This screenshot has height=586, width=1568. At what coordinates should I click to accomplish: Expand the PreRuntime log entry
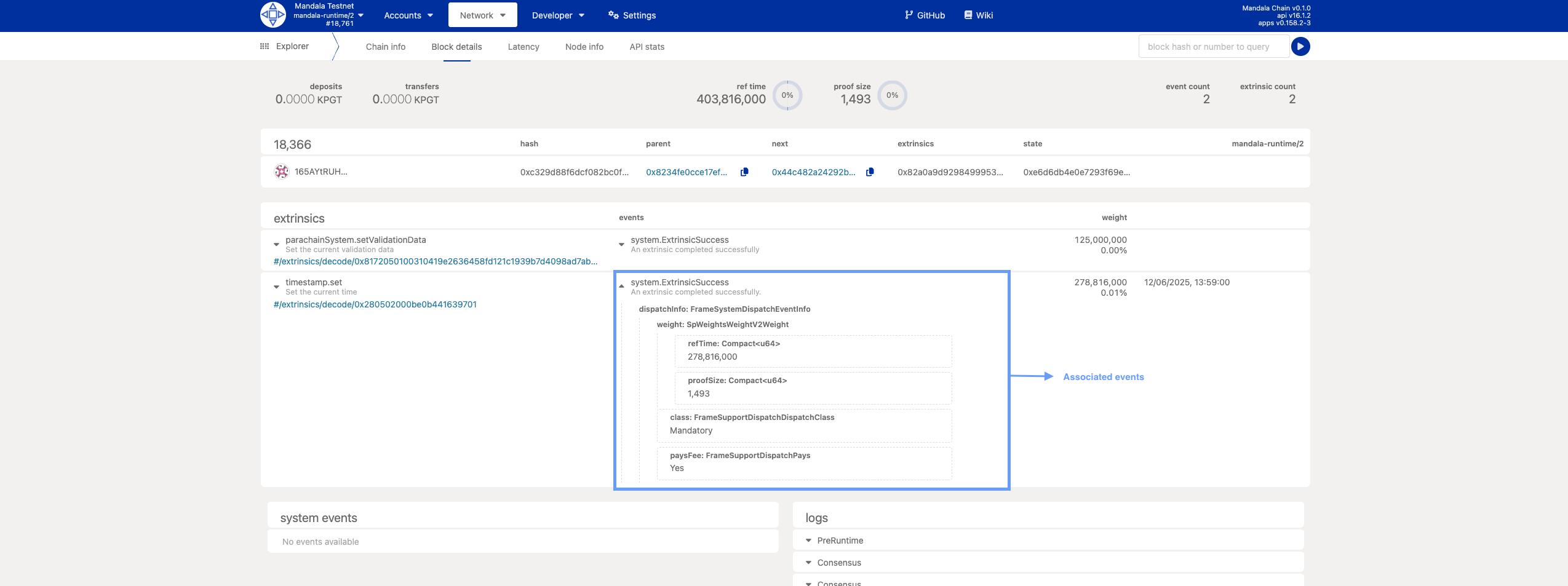(x=808, y=540)
